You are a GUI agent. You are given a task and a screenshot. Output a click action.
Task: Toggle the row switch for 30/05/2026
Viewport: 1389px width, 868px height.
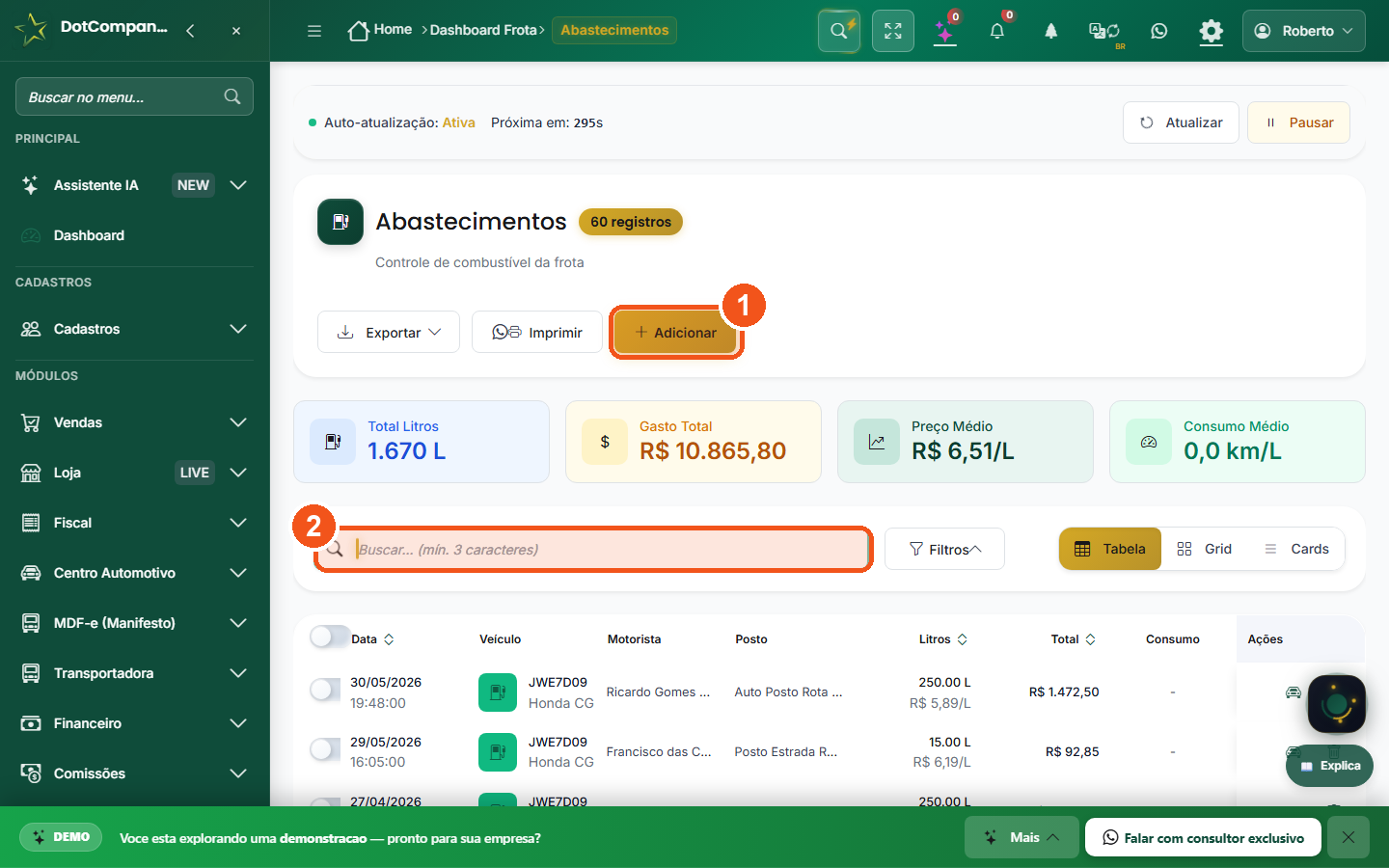tap(325, 690)
